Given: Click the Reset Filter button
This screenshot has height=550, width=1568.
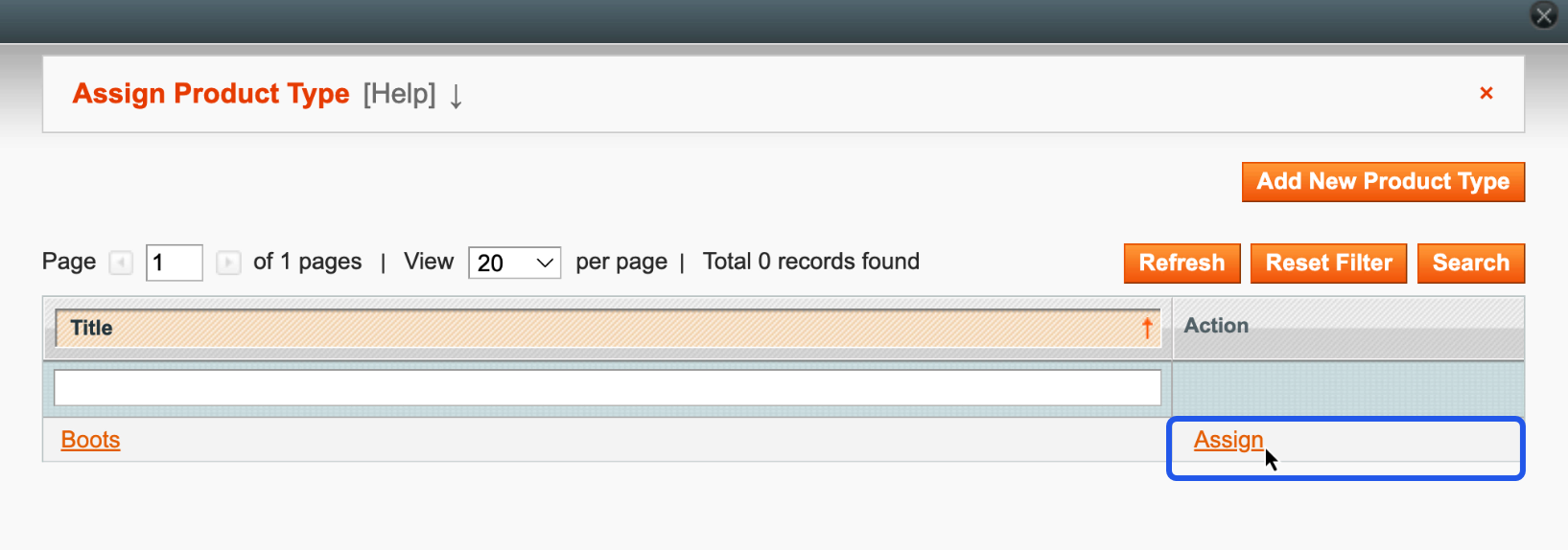Looking at the screenshot, I should click(x=1328, y=264).
